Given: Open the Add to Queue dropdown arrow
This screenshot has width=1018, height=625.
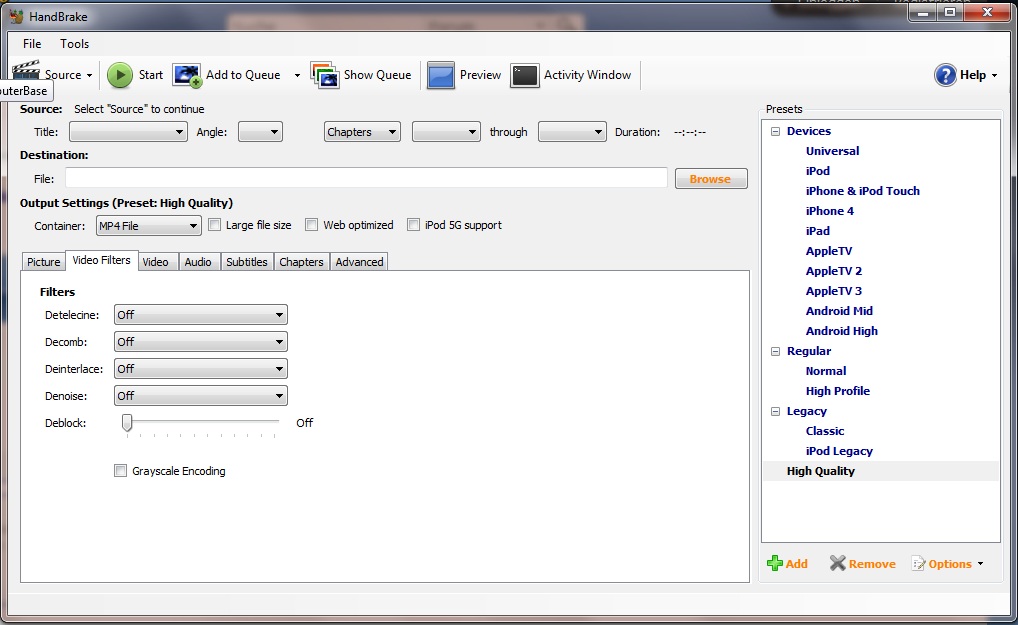Looking at the screenshot, I should click(297, 75).
